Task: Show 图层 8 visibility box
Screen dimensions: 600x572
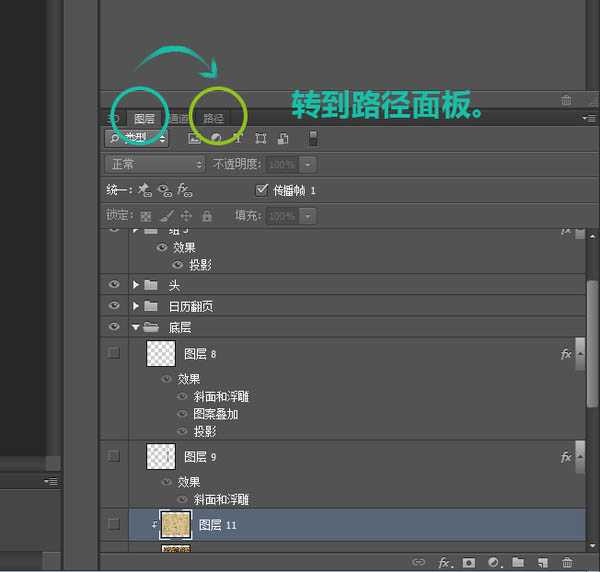Action: [114, 353]
